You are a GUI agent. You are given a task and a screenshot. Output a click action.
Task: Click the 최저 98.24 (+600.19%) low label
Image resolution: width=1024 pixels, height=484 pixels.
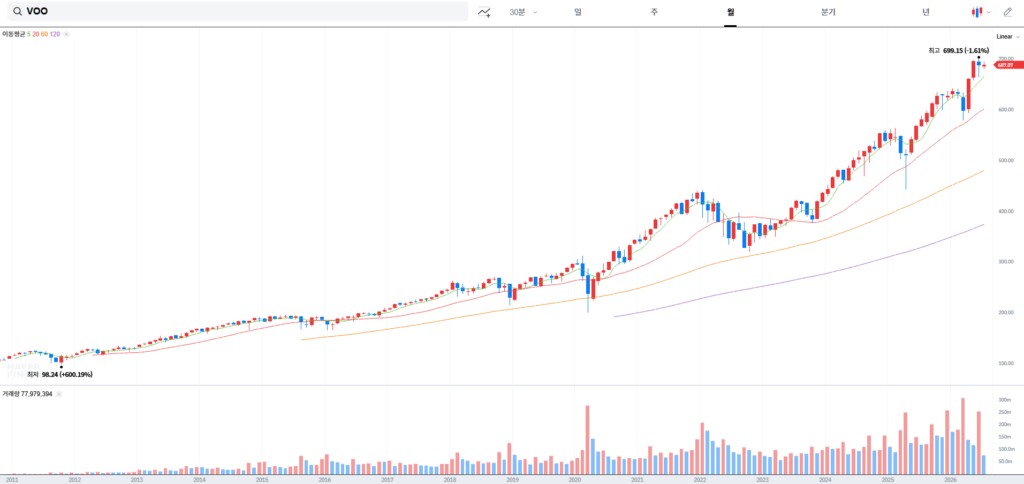tap(59, 375)
